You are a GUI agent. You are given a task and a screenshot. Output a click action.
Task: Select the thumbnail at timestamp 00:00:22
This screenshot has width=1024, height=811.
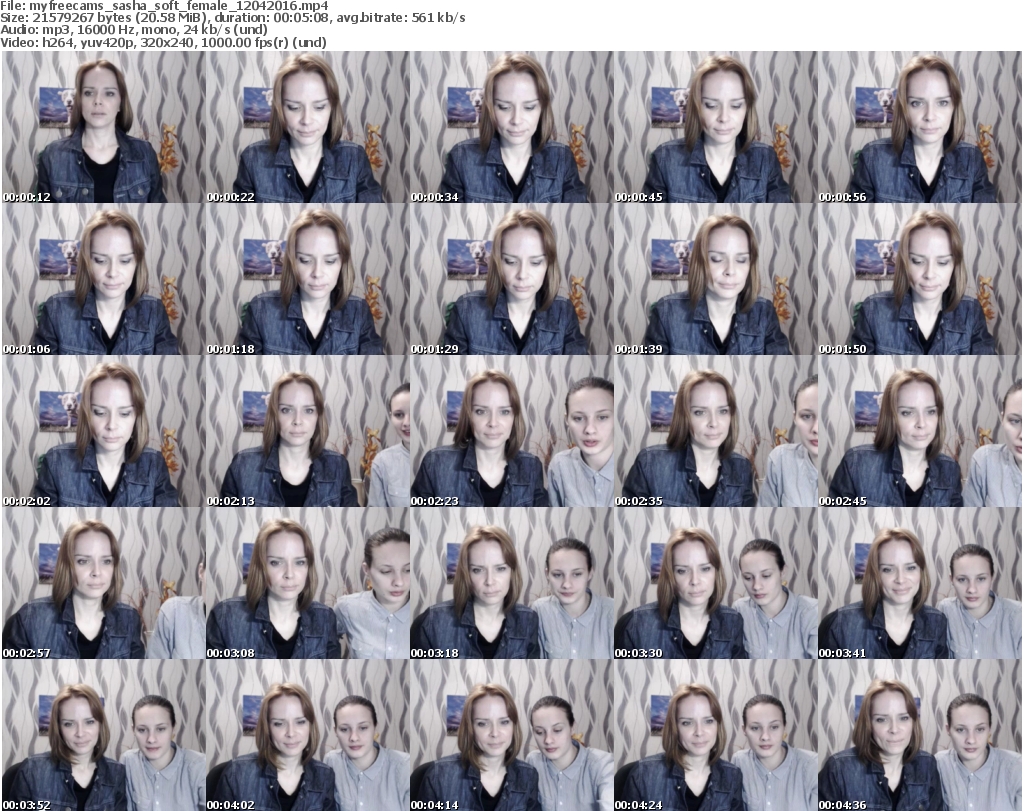[308, 127]
